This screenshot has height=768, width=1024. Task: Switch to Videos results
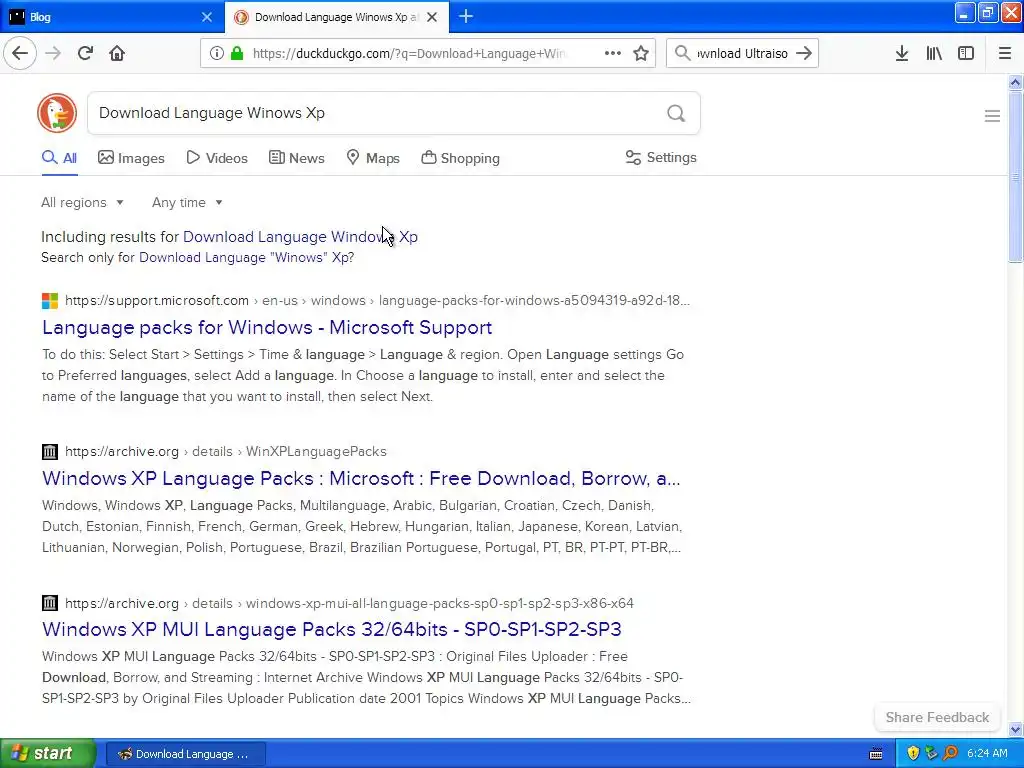point(217,158)
